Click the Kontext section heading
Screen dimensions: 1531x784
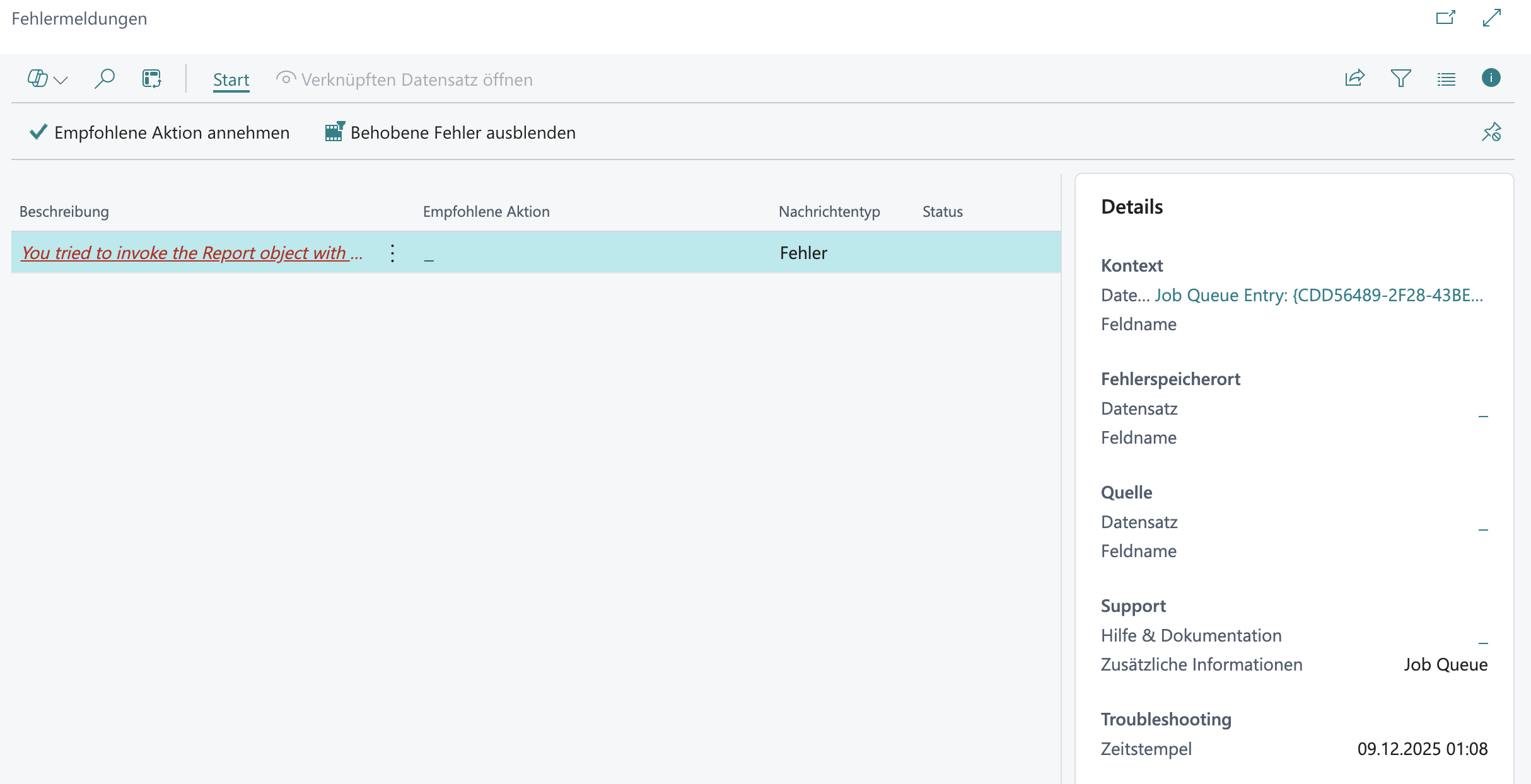point(1132,265)
